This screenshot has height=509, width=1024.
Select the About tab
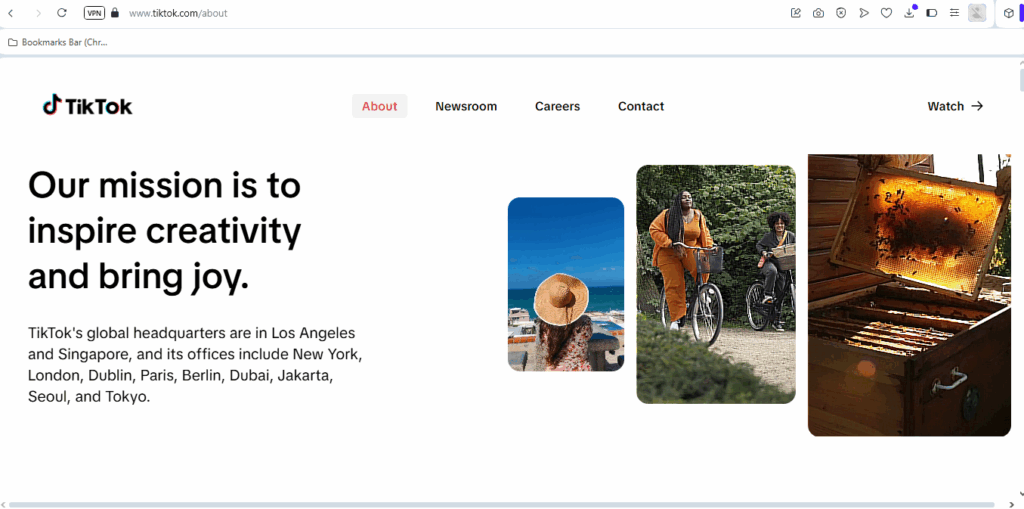(379, 106)
